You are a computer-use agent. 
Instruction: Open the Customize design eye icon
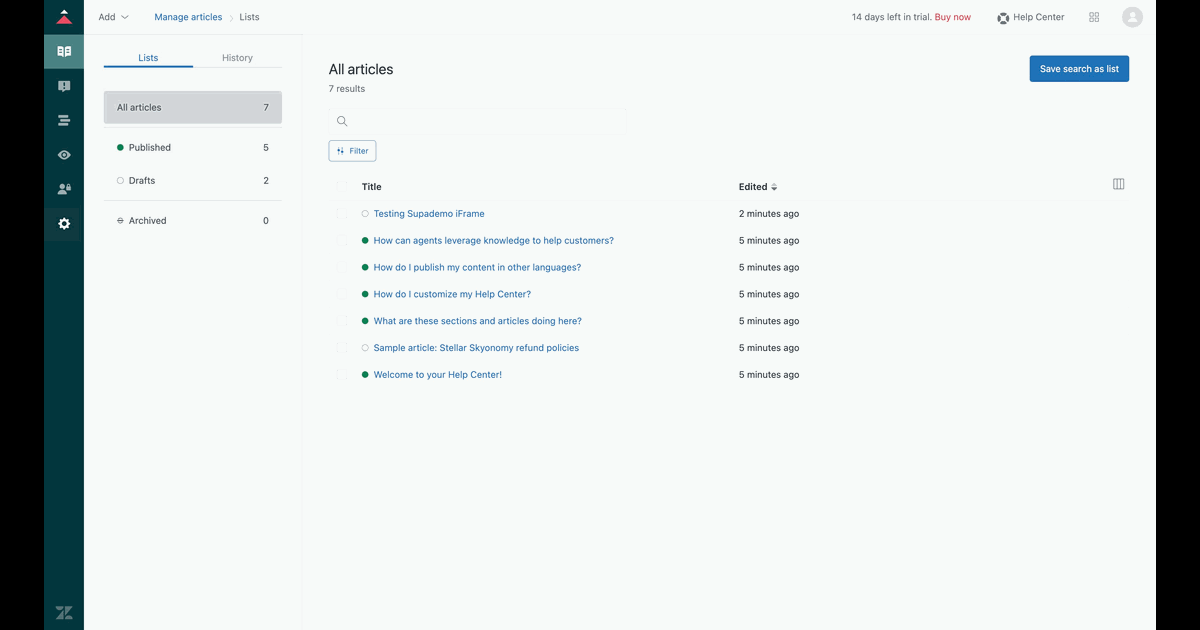click(x=64, y=155)
